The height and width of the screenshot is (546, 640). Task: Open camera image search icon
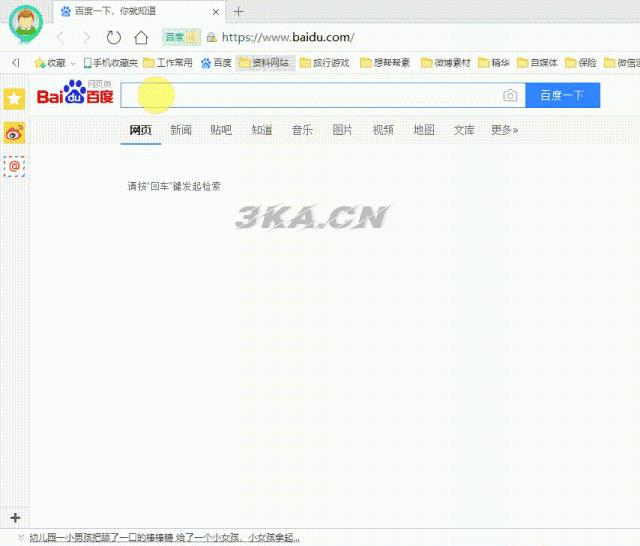coord(510,95)
